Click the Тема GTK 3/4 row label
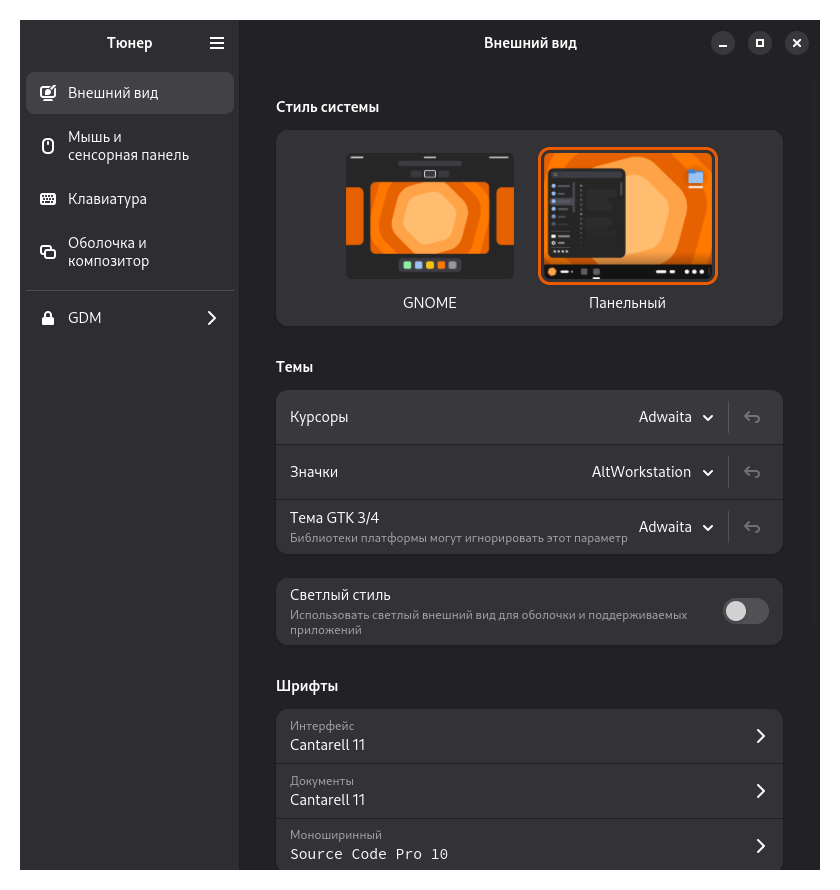The image size is (840, 890). coord(334,518)
